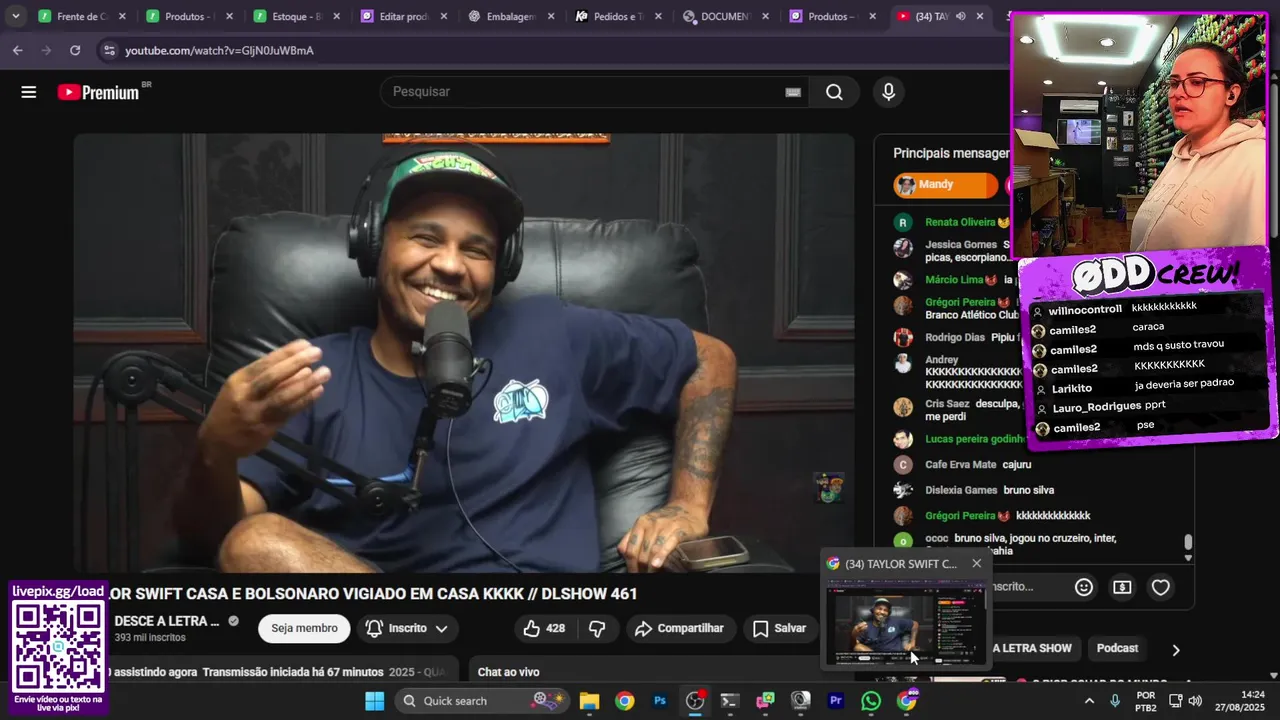
Task: Show hidden system tray icons
Action: click(x=1089, y=701)
